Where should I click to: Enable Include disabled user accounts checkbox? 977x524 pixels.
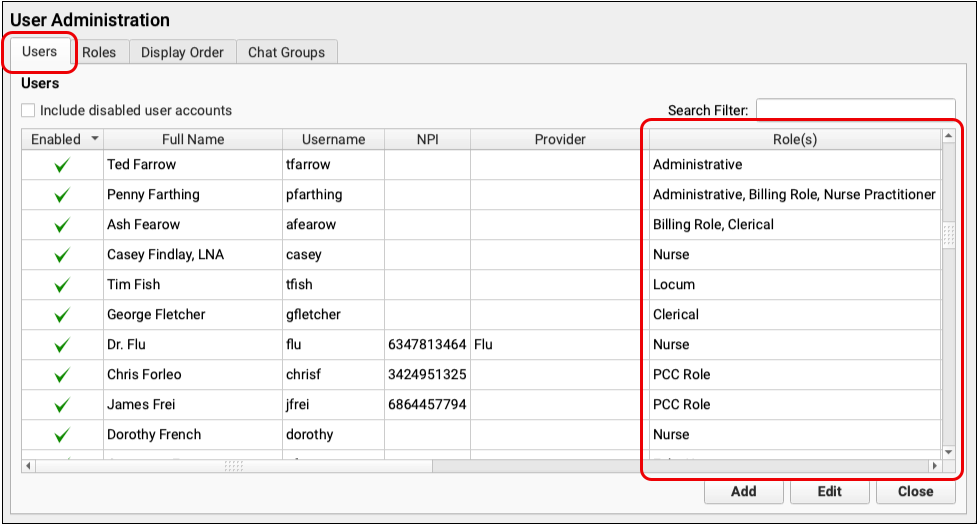click(x=29, y=111)
